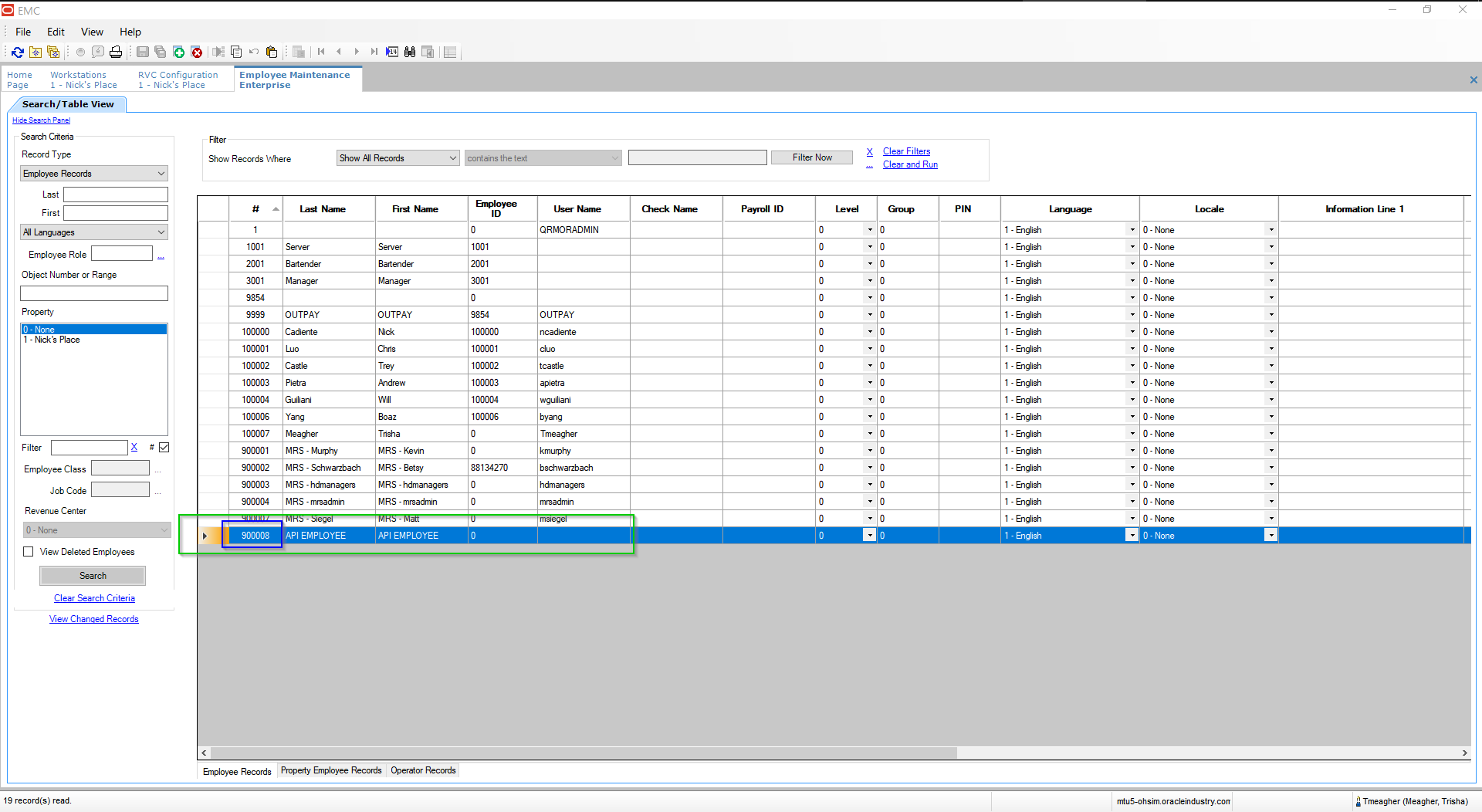This screenshot has width=1482, height=812.
Task: Open the Language dropdown for the Server row
Action: (1131, 246)
